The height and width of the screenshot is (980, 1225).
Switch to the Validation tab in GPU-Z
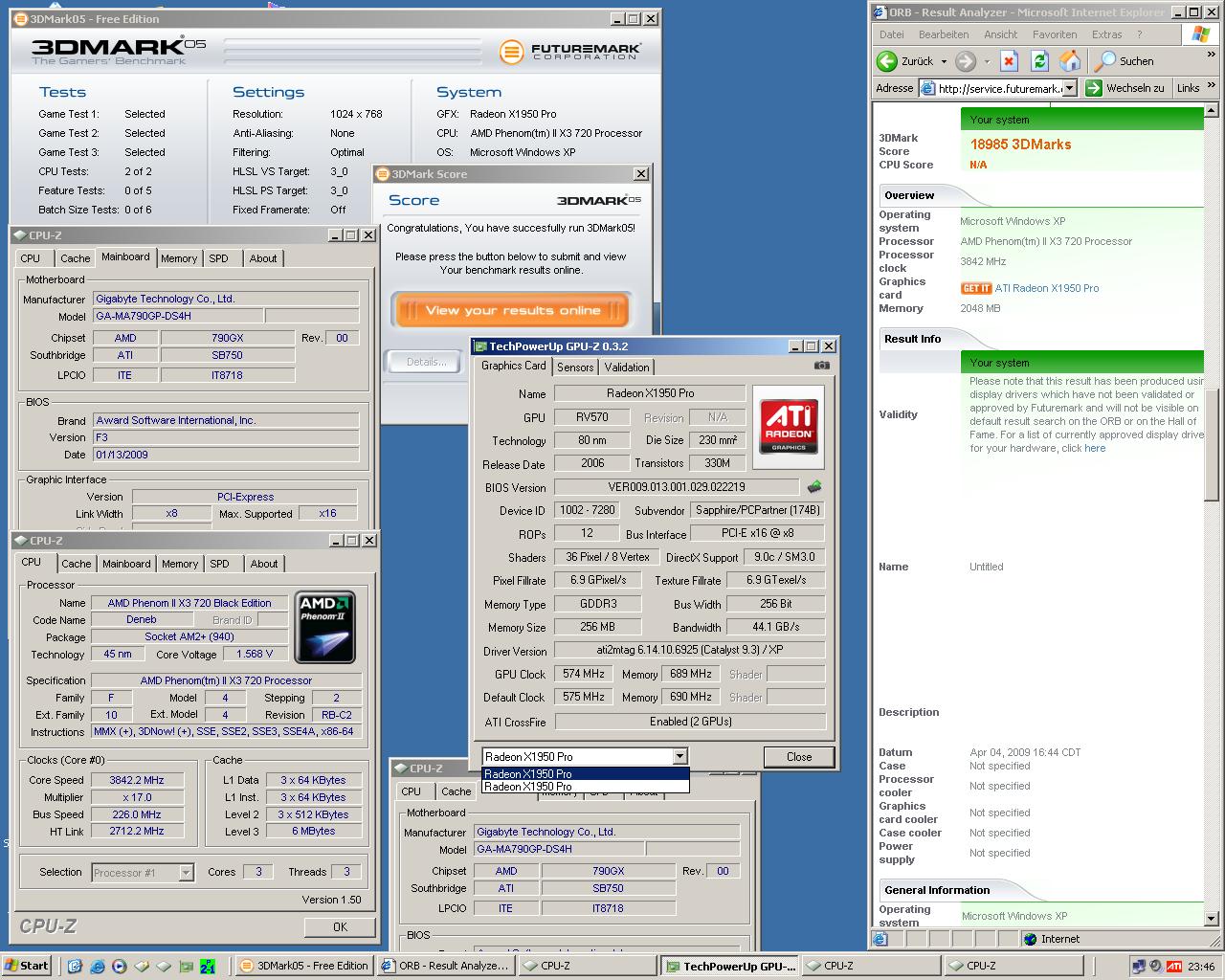pyautogui.click(x=627, y=367)
